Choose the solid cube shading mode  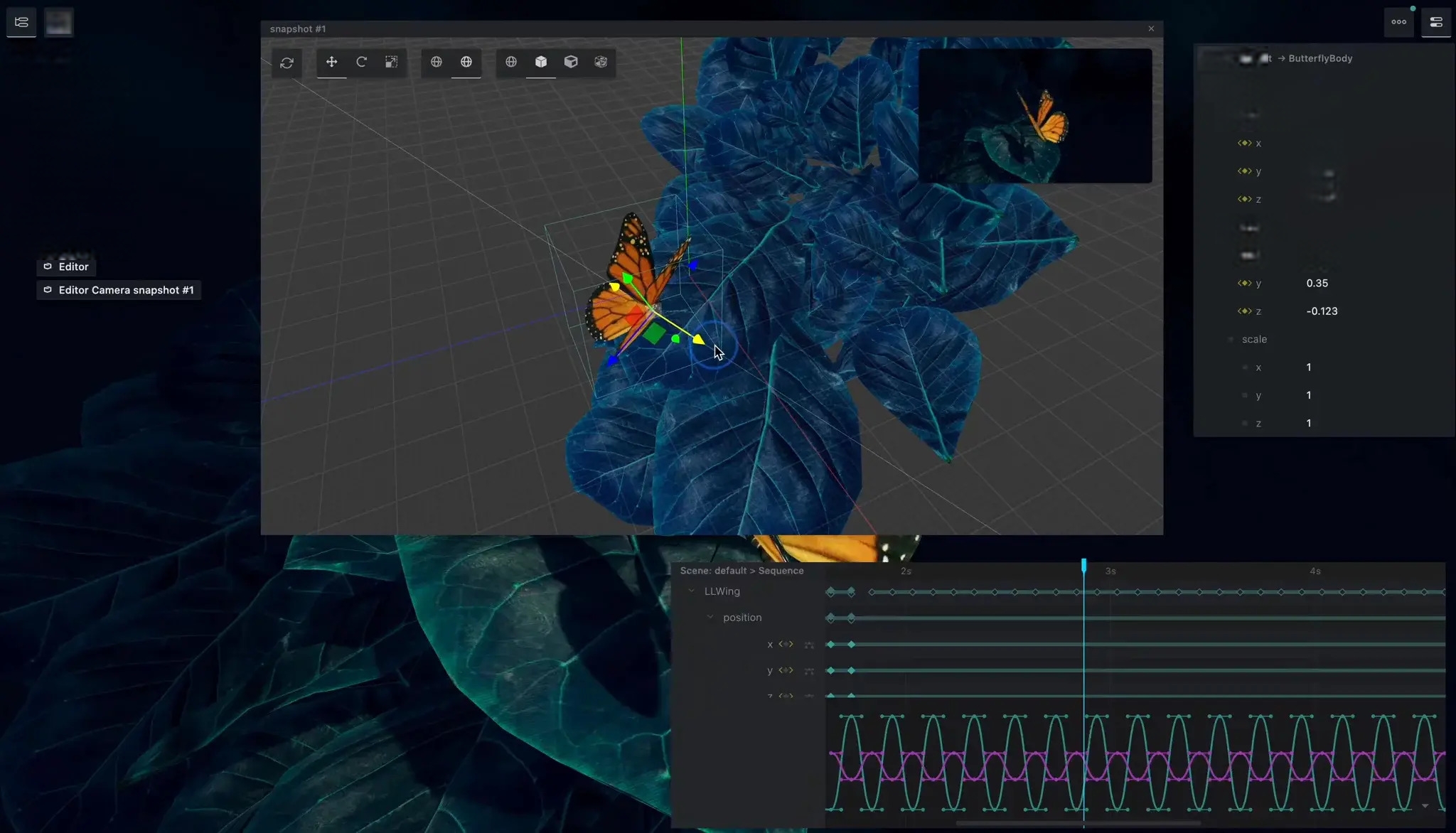pyautogui.click(x=571, y=62)
